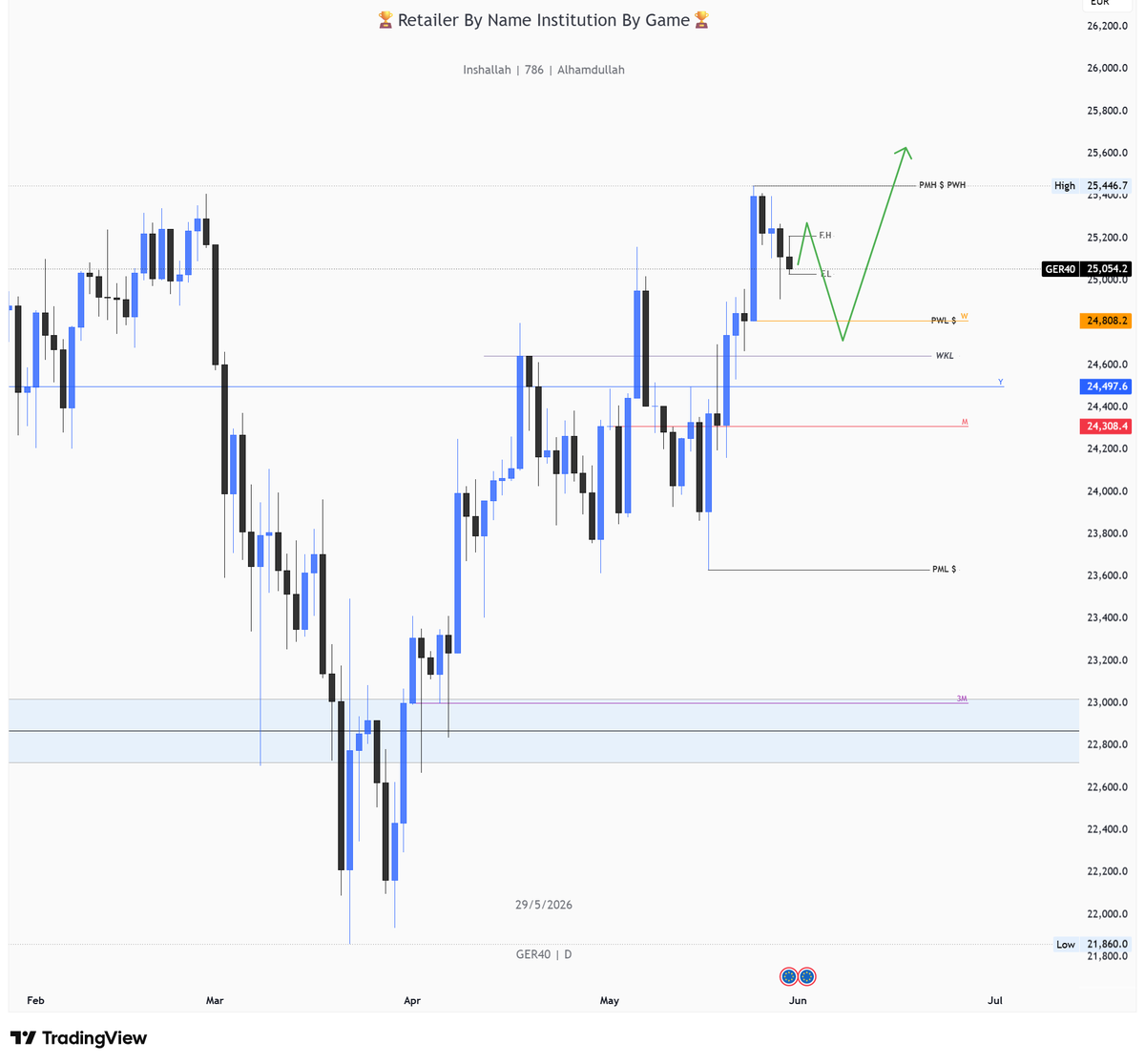Select the 'F.H' label near the candles
Image resolution: width=1145 pixels, height=1064 pixels.
coord(825,235)
